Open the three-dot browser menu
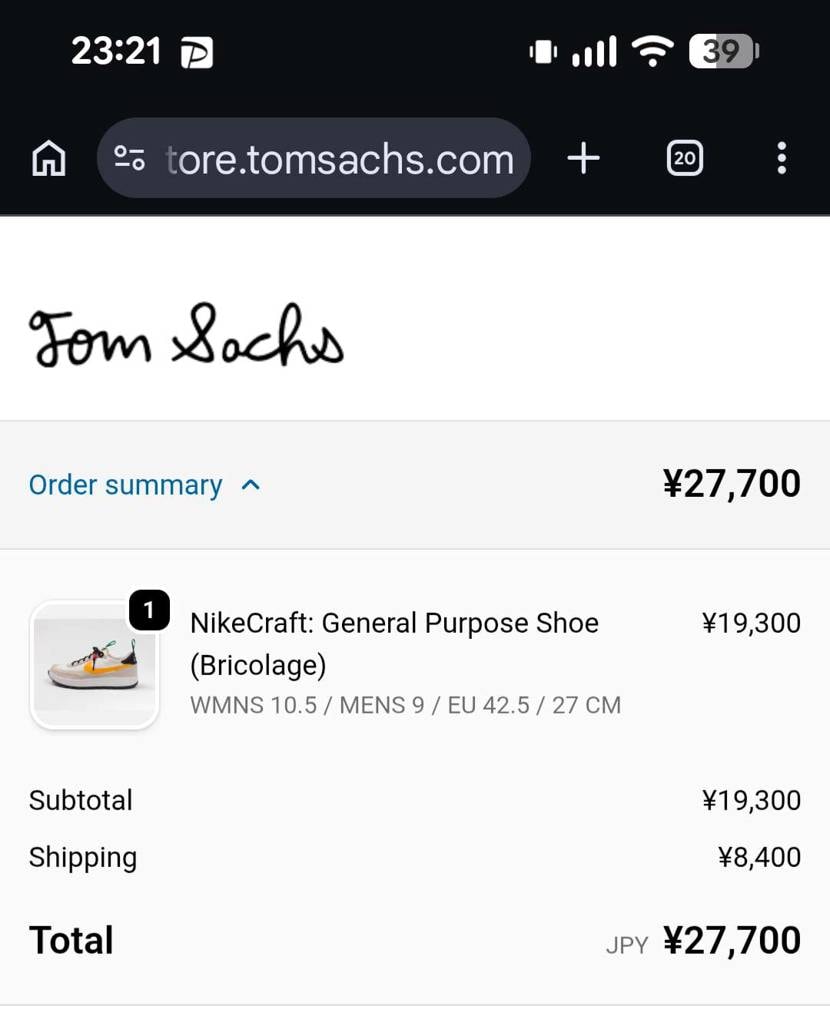The width and height of the screenshot is (830, 1016). [781, 158]
